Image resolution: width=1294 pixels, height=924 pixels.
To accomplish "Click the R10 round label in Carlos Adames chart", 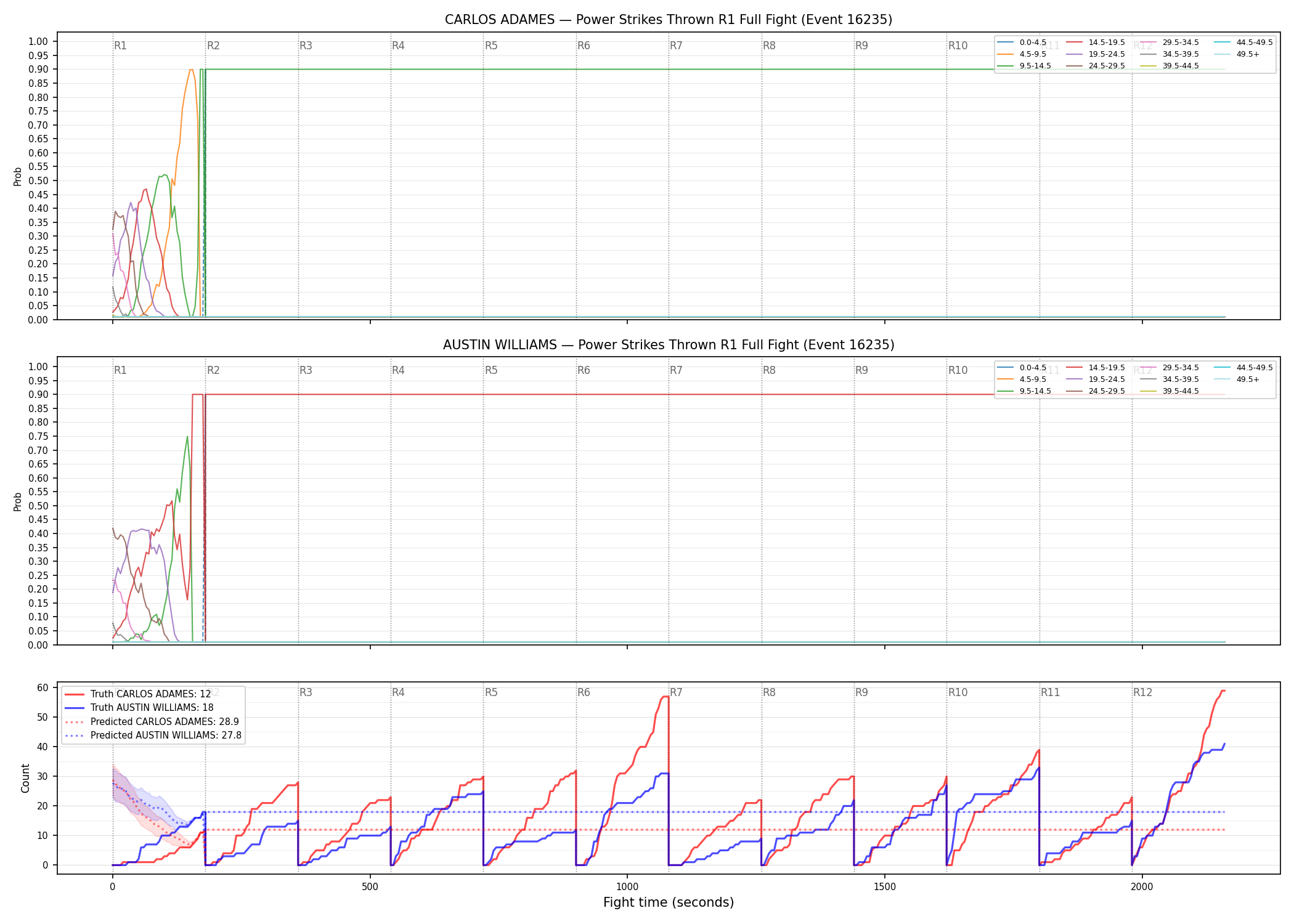I will (x=958, y=46).
